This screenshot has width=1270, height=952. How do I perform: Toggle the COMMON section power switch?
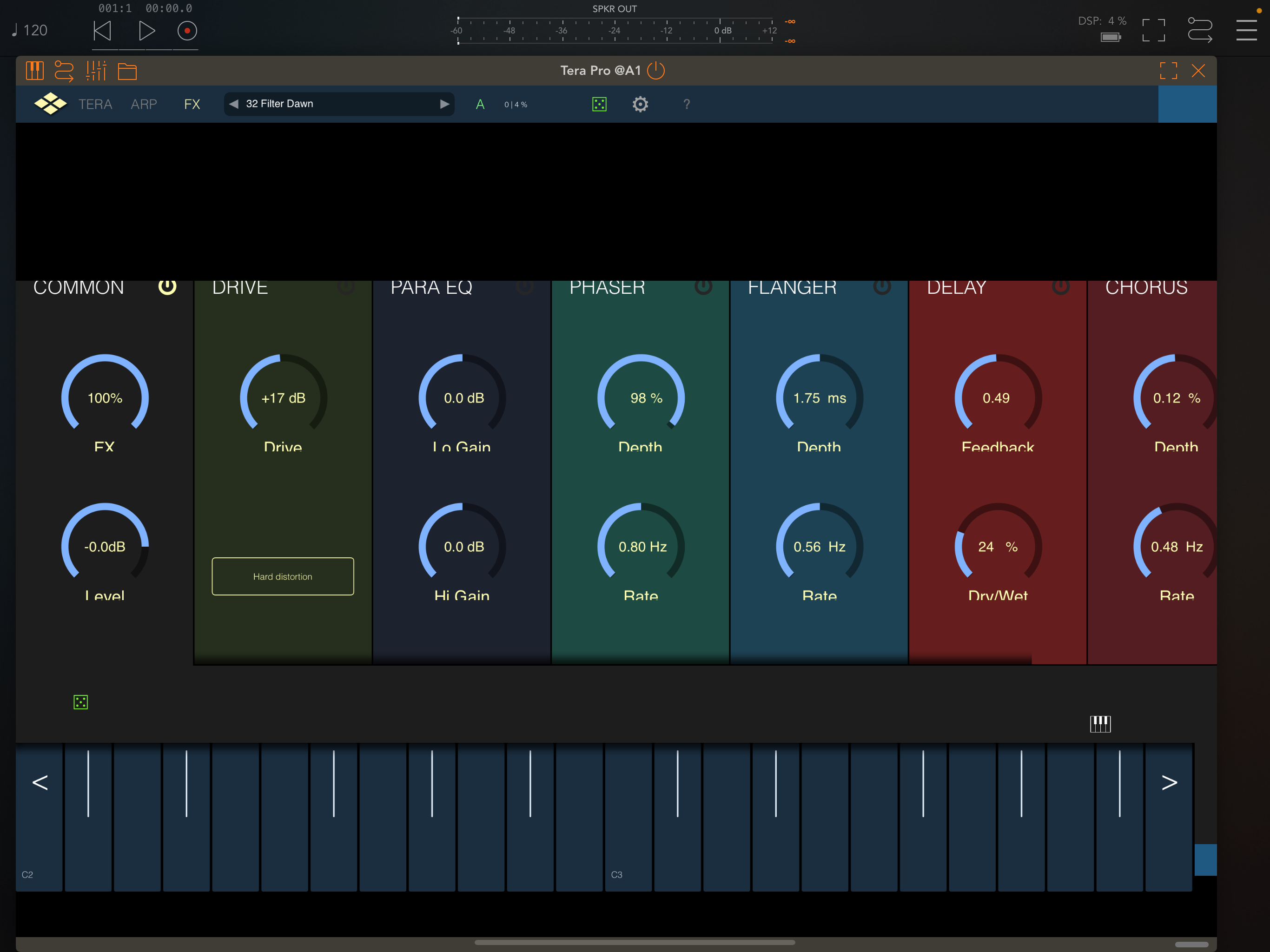click(x=167, y=286)
